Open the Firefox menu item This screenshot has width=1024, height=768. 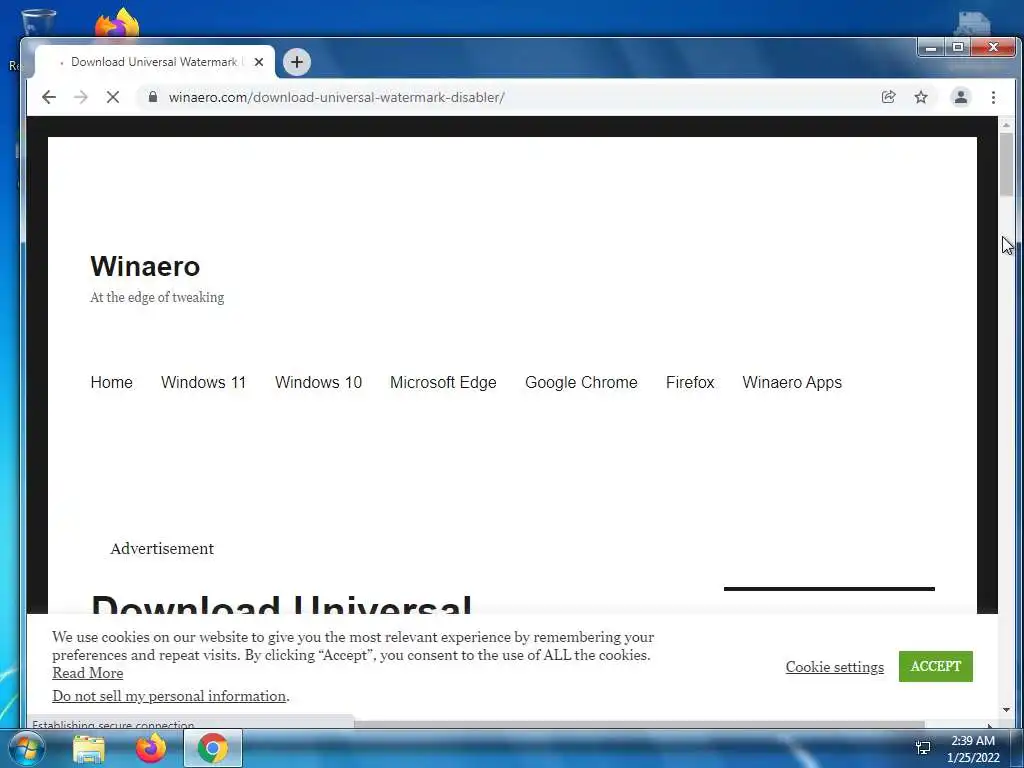pyautogui.click(x=690, y=382)
